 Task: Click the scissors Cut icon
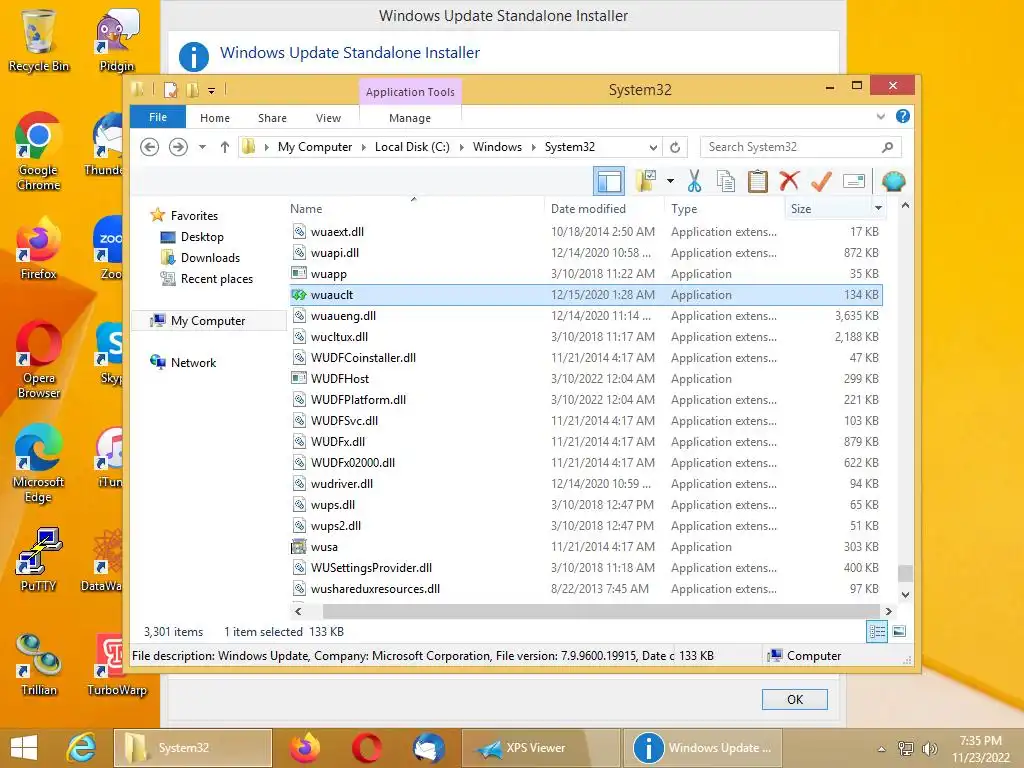click(x=694, y=181)
